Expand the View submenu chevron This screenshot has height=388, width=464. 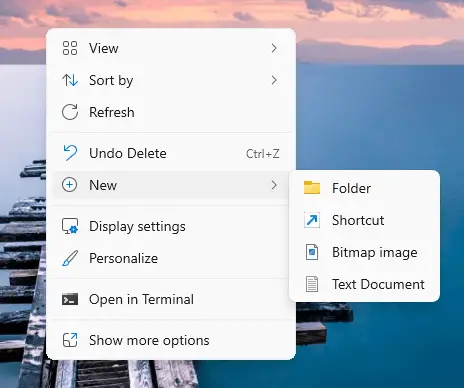tap(274, 48)
